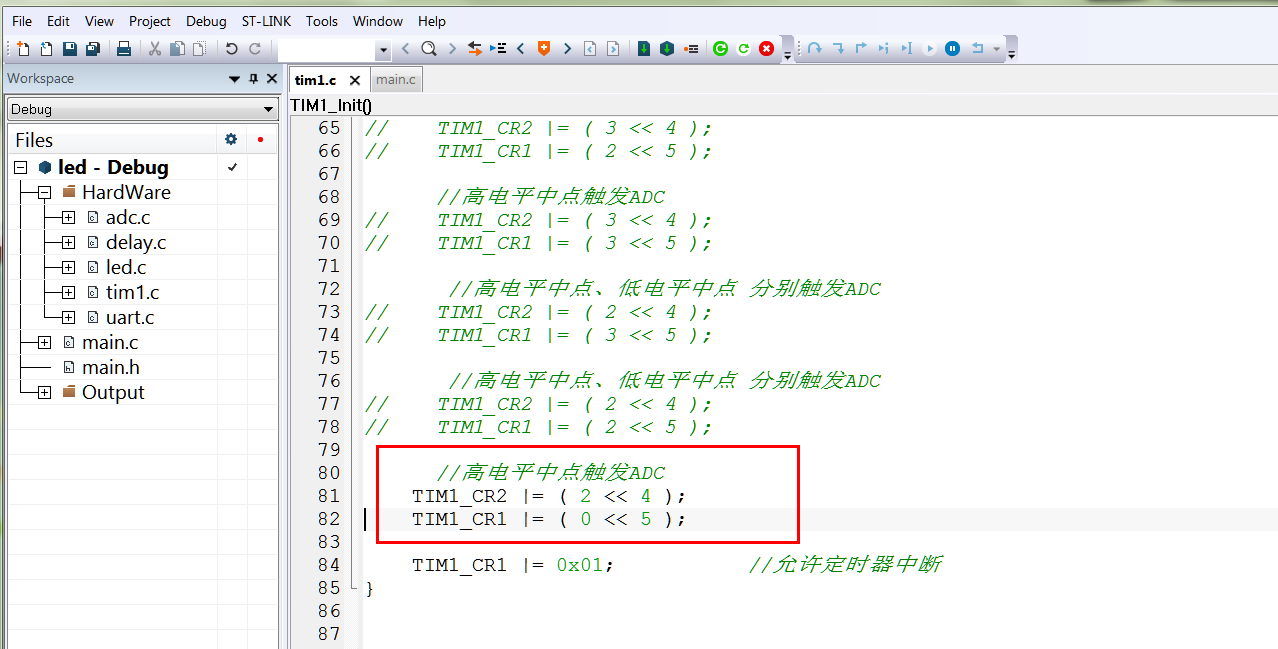The width and height of the screenshot is (1278, 649).
Task: Open the Files panel options gear
Action: click(230, 140)
